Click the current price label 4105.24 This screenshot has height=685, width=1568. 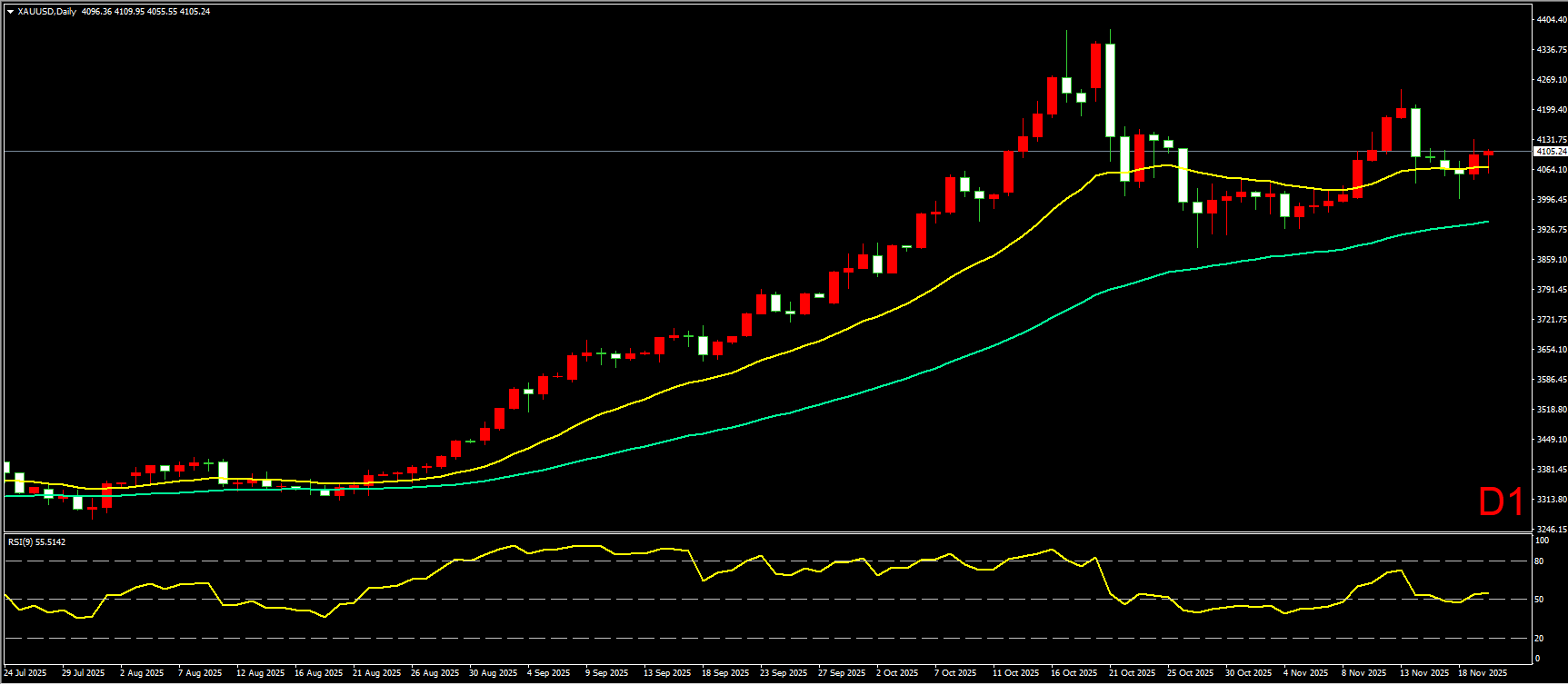[1549, 152]
